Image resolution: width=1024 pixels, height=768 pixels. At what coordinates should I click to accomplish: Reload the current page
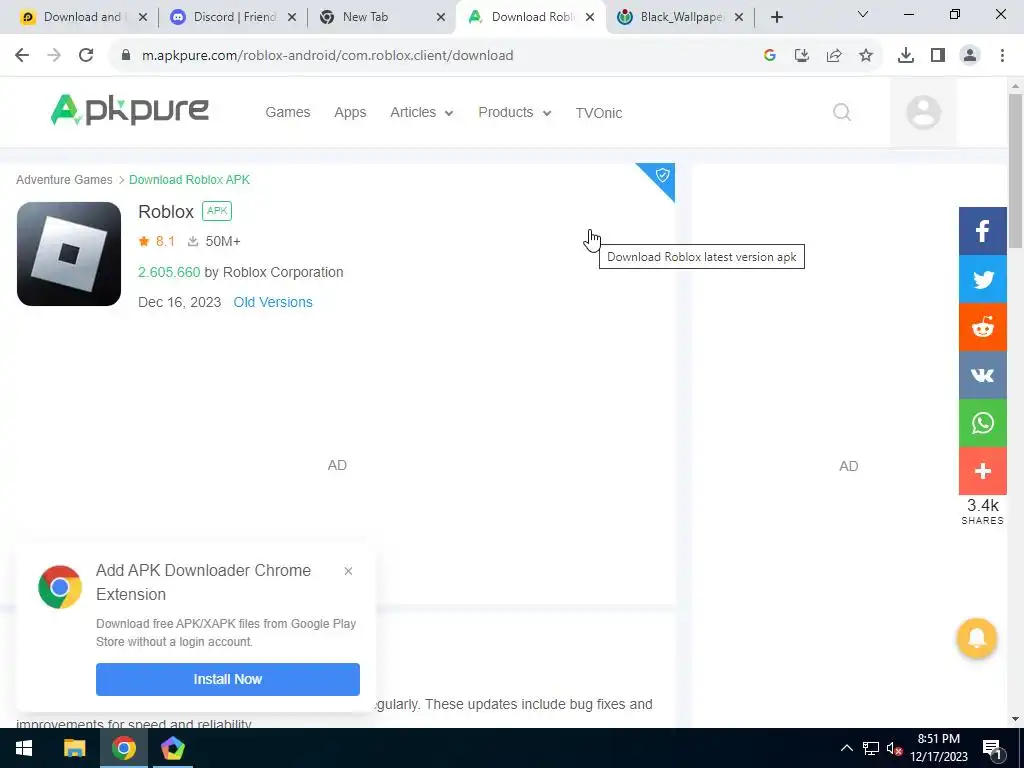(x=86, y=56)
